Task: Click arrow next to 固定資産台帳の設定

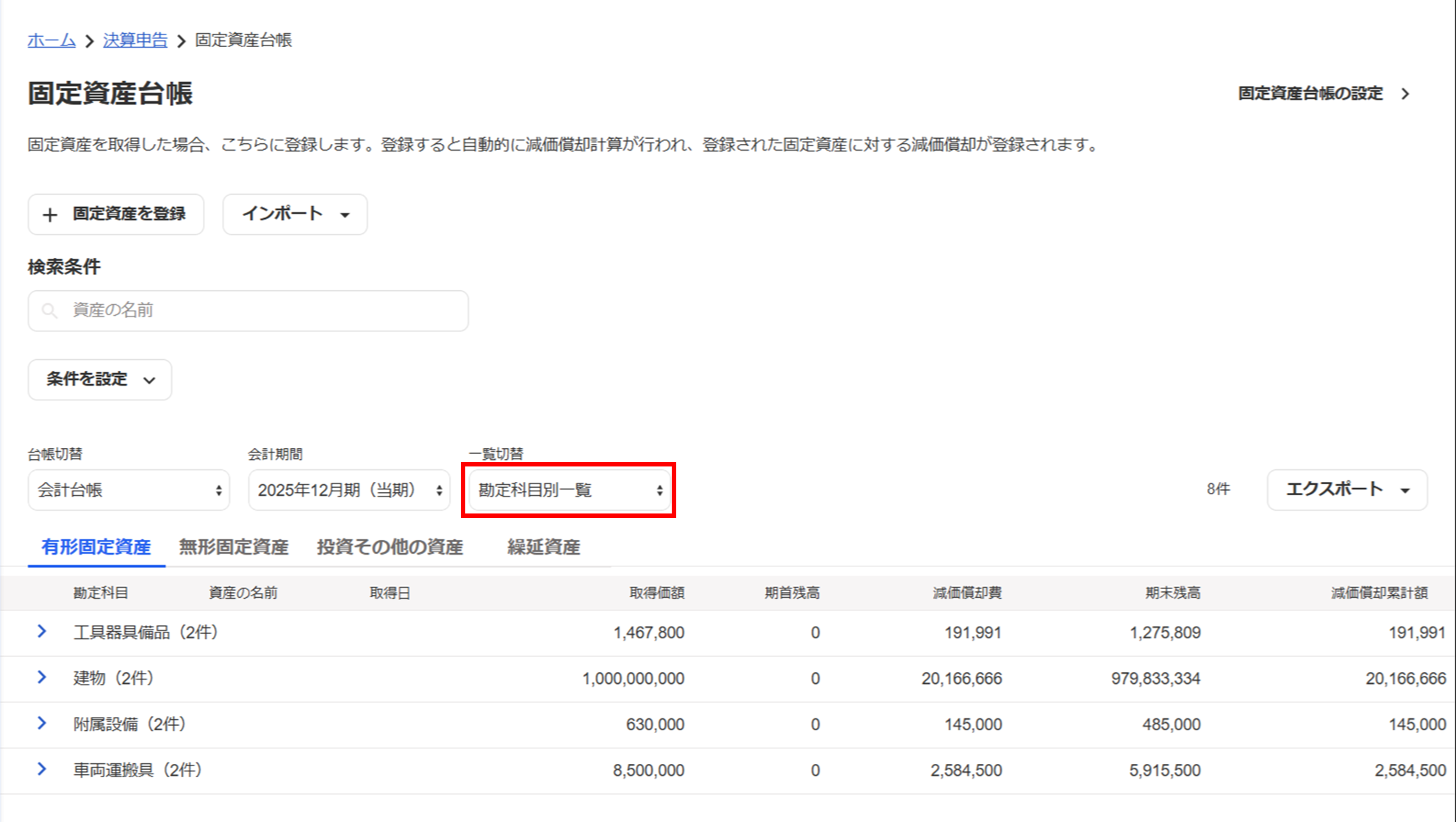Action: (x=1405, y=94)
